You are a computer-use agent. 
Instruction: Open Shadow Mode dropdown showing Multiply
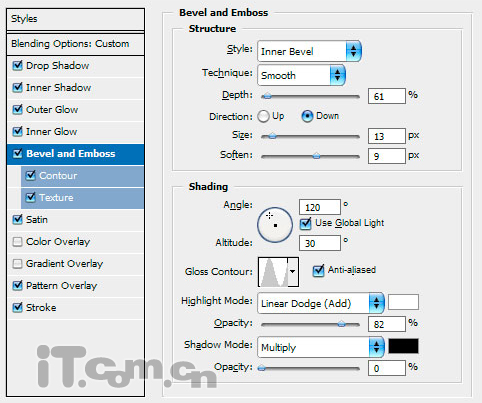coord(321,347)
